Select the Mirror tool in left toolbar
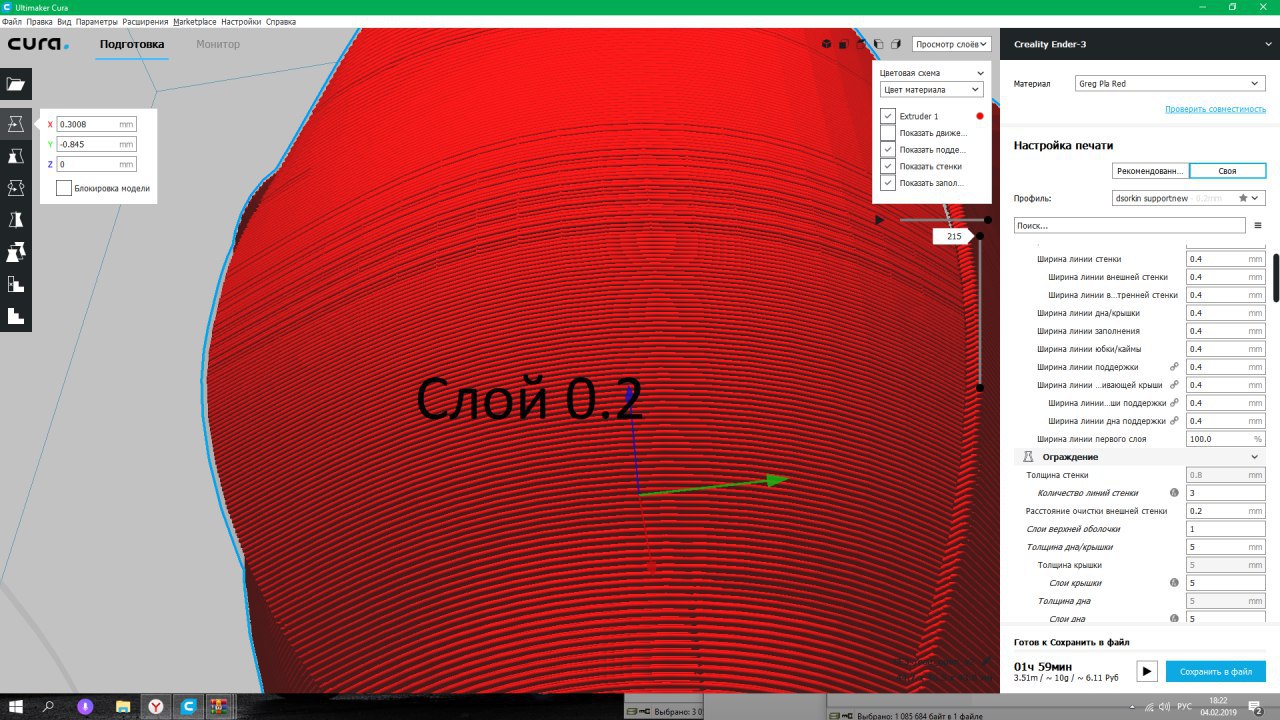 coord(16,220)
